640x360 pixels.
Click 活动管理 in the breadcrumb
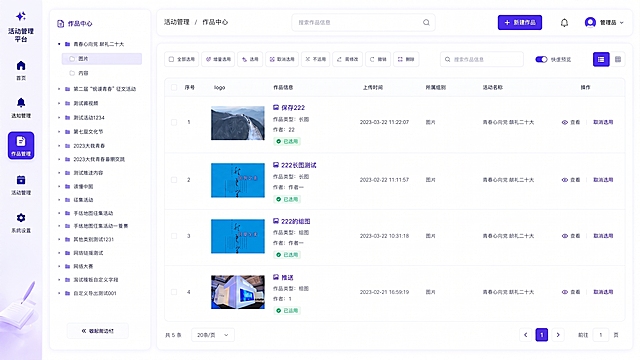point(177,22)
